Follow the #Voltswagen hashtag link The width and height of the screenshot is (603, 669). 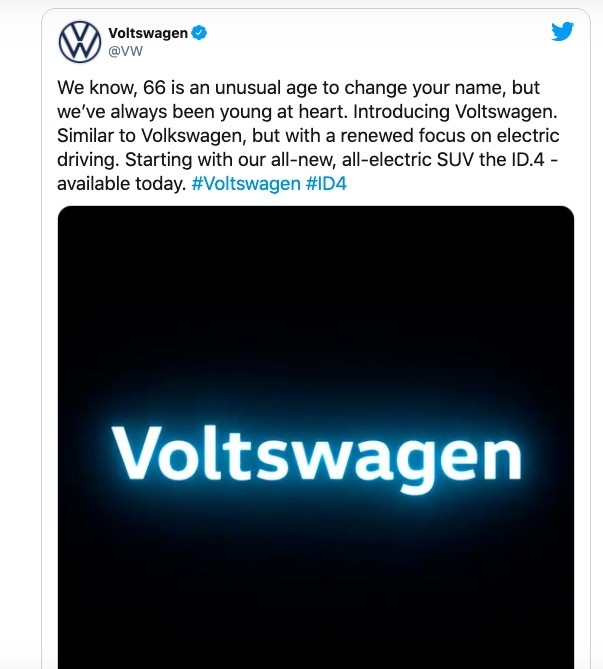coord(246,184)
